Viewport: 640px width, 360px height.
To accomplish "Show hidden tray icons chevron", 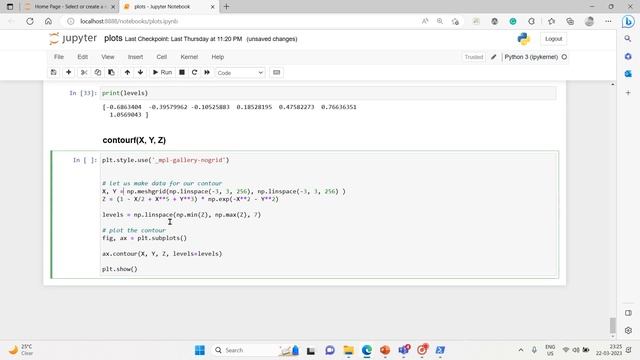I will click(x=520, y=350).
